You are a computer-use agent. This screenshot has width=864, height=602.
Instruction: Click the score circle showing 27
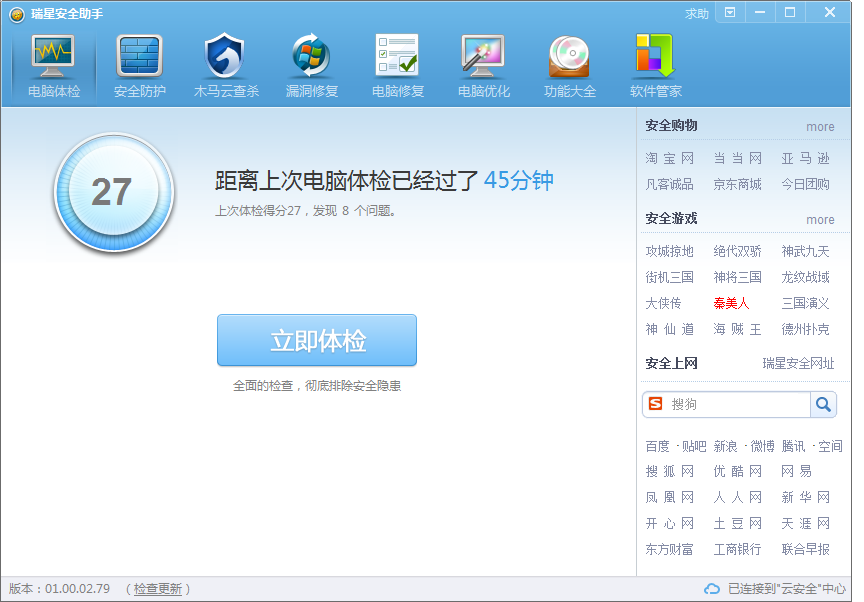114,192
